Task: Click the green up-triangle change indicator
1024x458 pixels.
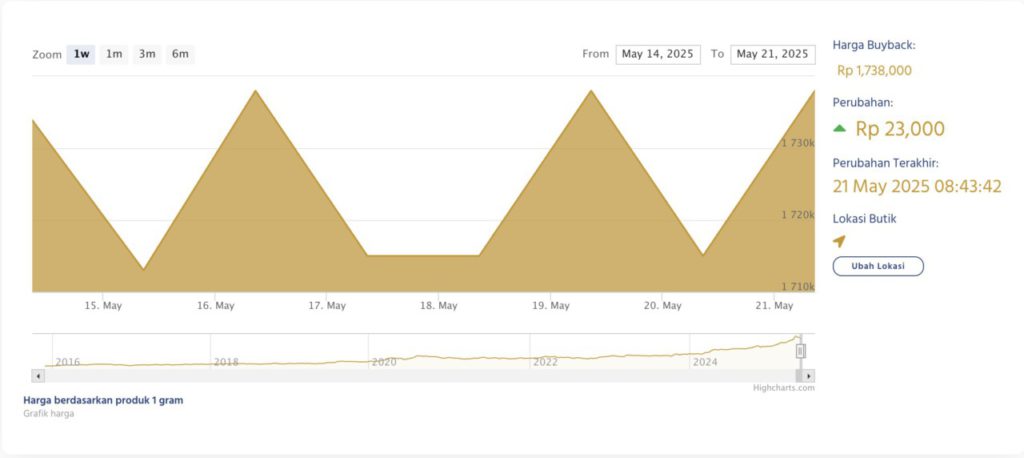Action: pos(840,128)
